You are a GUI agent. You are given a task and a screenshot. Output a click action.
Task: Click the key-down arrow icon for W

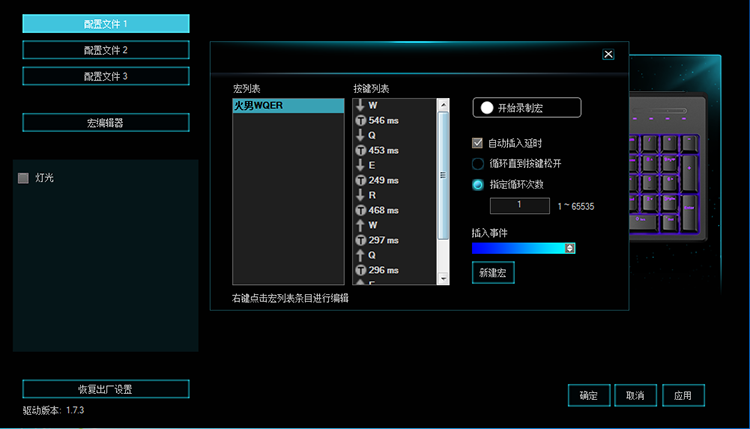360,105
